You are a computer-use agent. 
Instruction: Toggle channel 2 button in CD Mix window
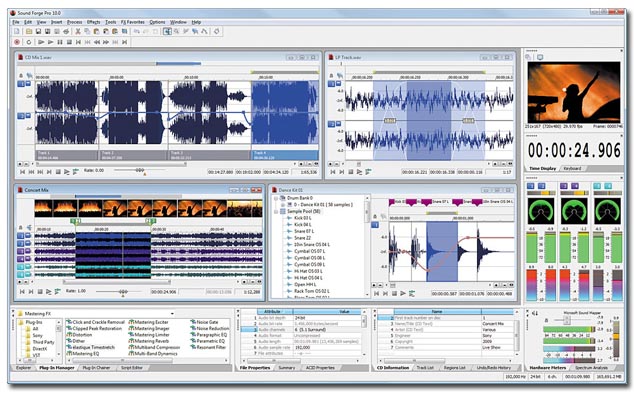point(21,116)
